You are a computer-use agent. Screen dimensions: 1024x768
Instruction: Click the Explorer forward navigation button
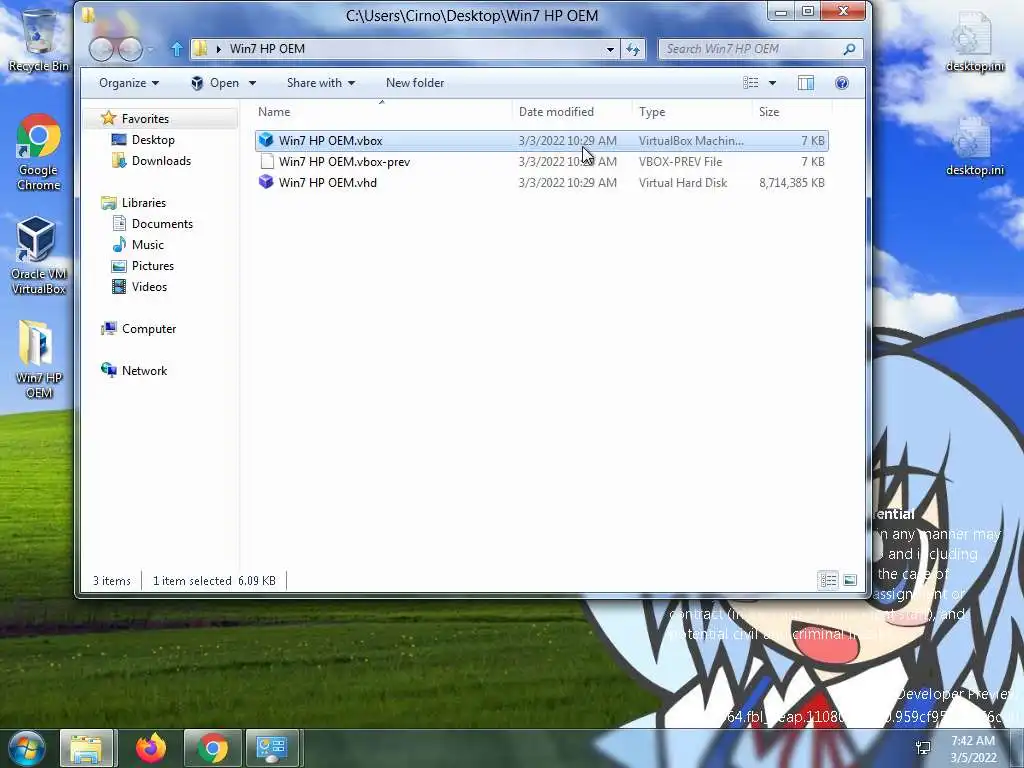point(131,49)
